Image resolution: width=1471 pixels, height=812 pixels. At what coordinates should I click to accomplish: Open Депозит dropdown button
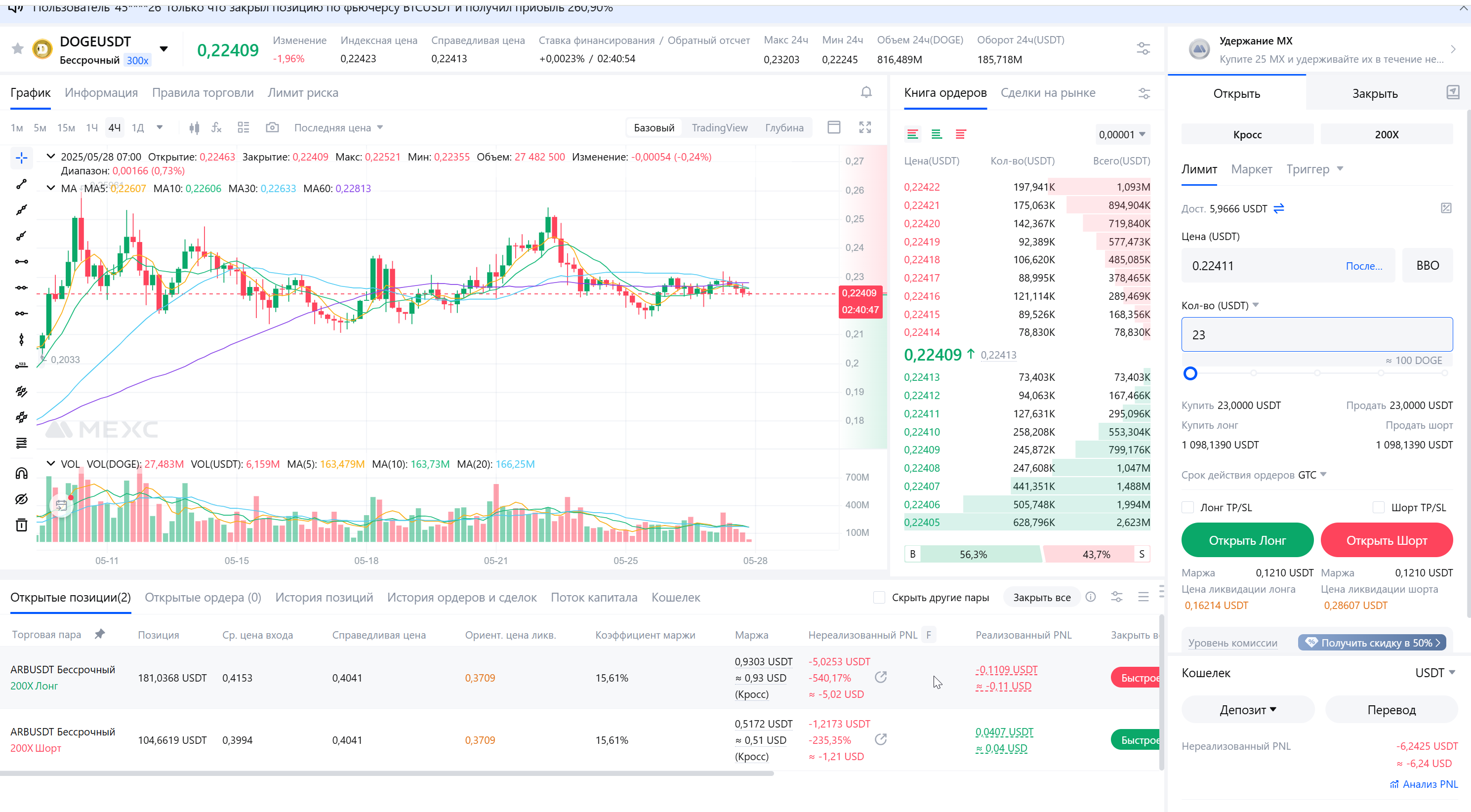click(x=1248, y=710)
